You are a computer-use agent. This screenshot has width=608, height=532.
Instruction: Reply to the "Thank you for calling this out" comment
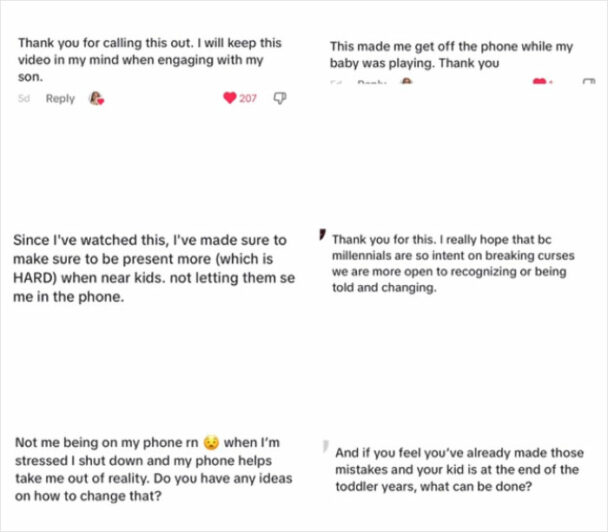point(60,98)
